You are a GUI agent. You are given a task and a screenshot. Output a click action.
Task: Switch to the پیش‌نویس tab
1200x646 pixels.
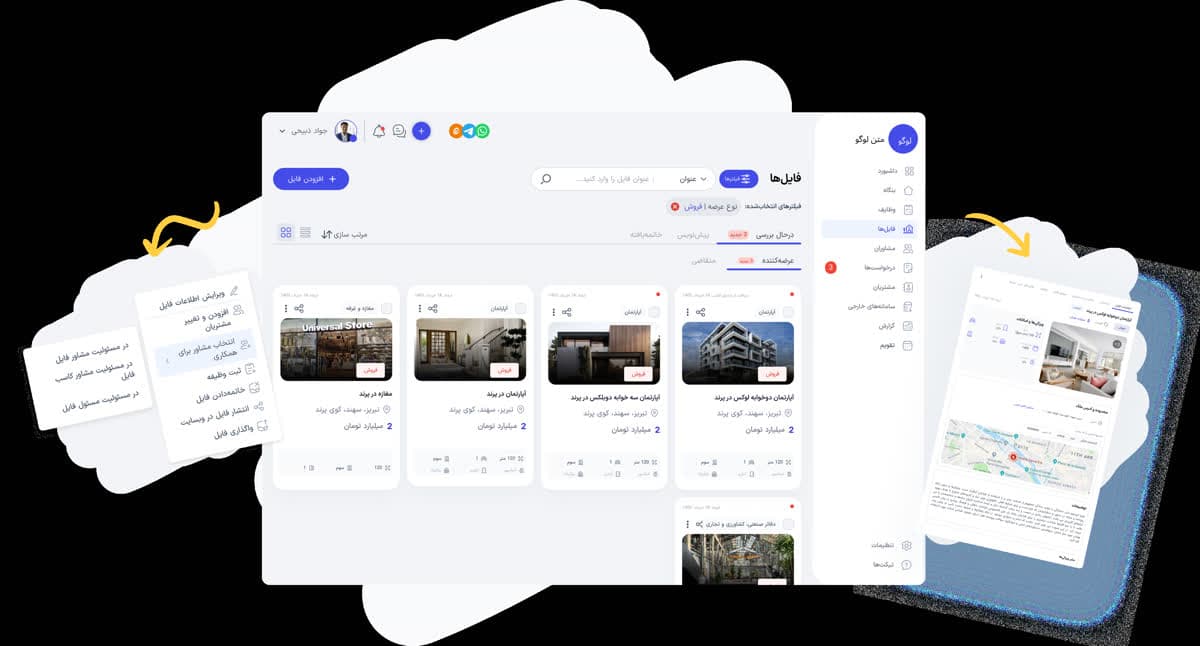tap(694, 234)
